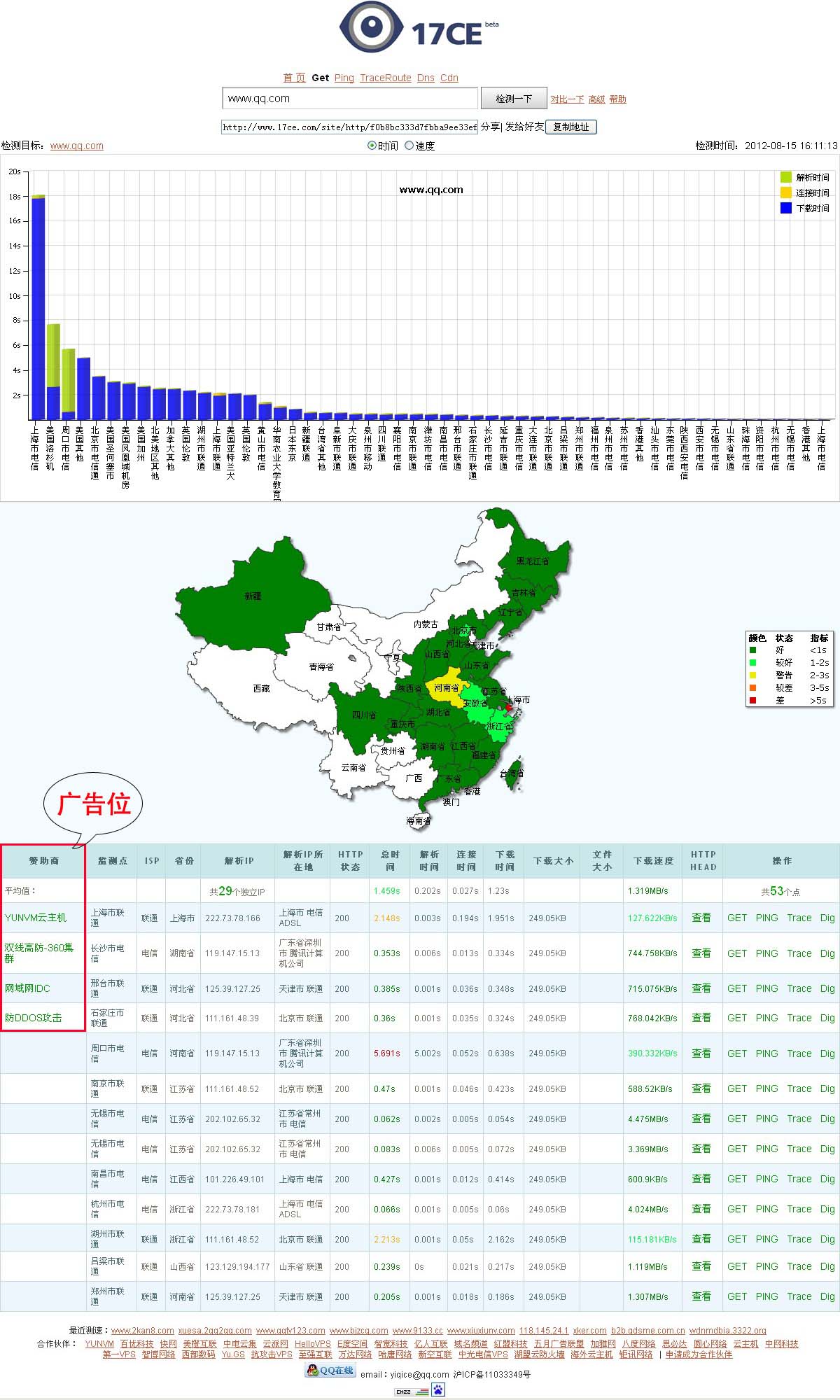Click the tall 上海市电信 chart bar

coord(38,307)
